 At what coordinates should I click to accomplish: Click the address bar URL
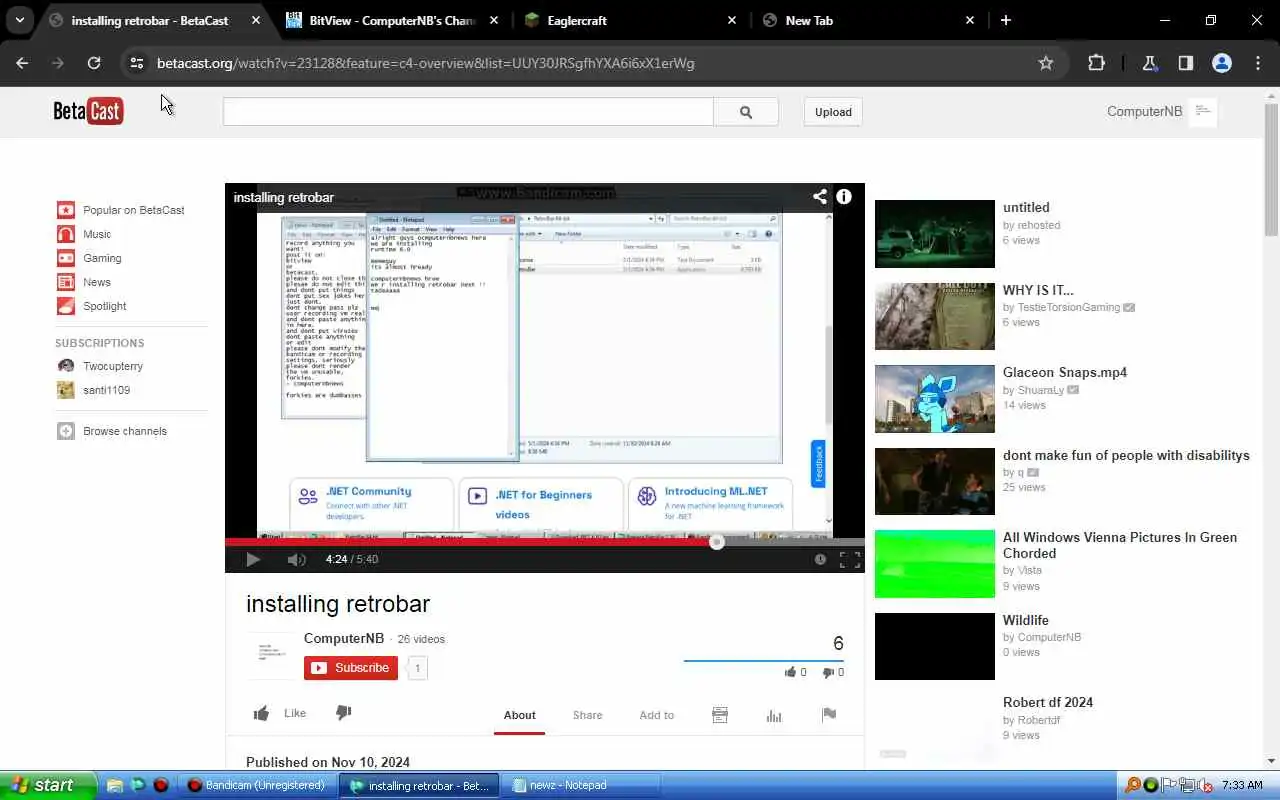point(425,63)
